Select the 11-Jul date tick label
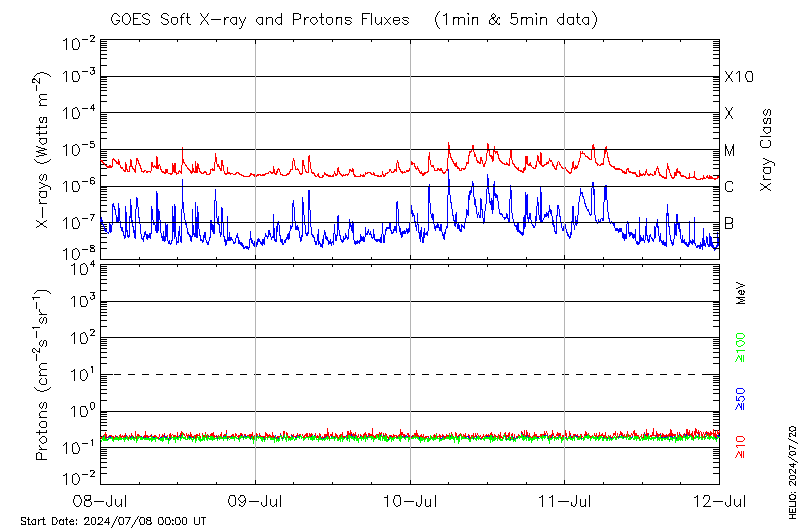The image size is (800, 530). [x=565, y=501]
